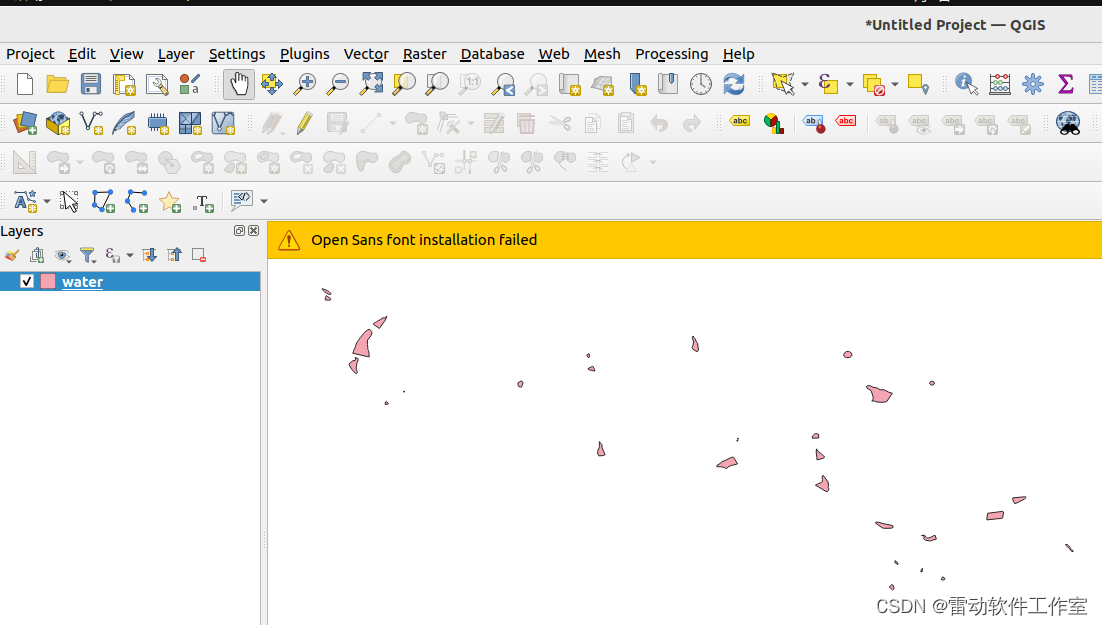Open the Project menu

point(30,54)
